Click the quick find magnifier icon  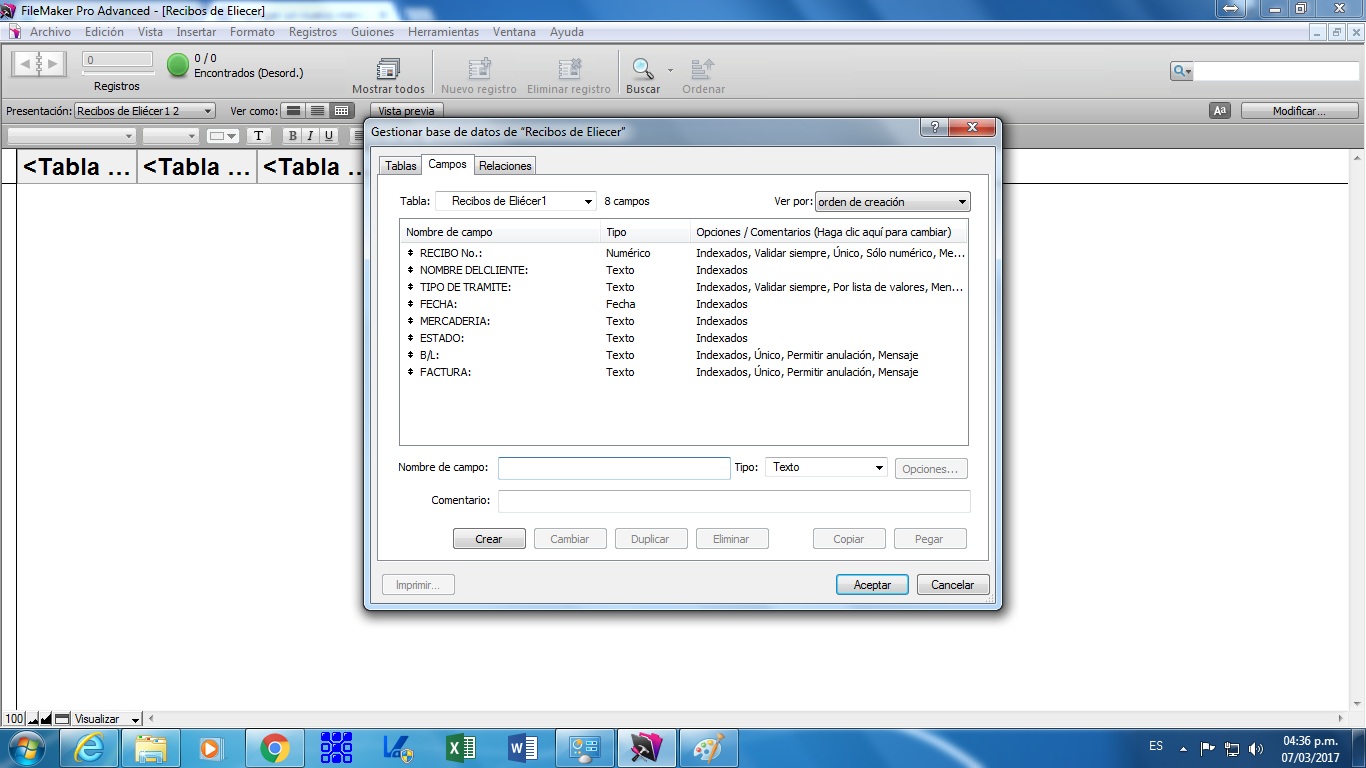pyautogui.click(x=1181, y=71)
